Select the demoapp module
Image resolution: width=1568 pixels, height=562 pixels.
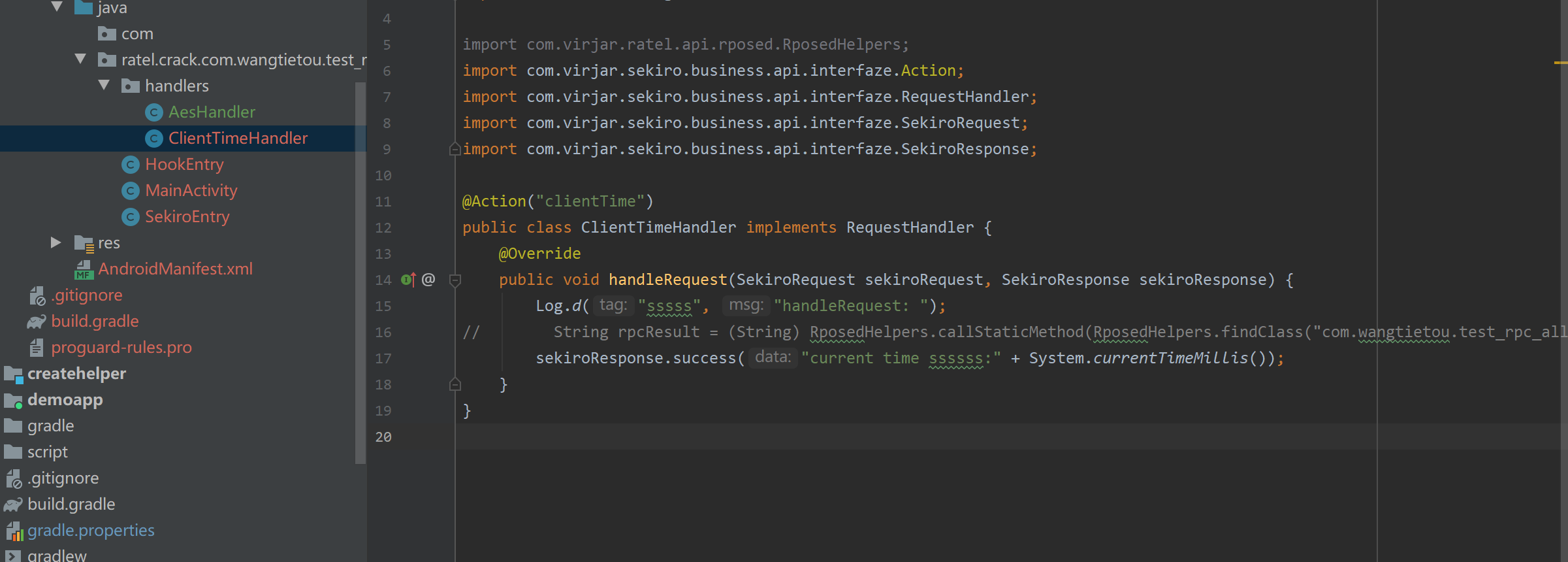pos(65,399)
